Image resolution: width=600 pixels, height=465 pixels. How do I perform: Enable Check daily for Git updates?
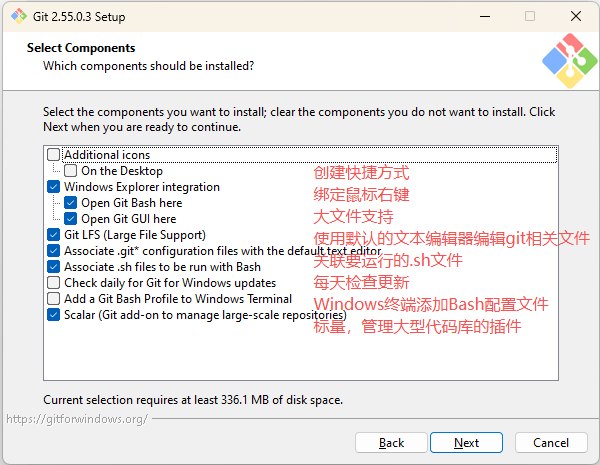(x=54, y=283)
